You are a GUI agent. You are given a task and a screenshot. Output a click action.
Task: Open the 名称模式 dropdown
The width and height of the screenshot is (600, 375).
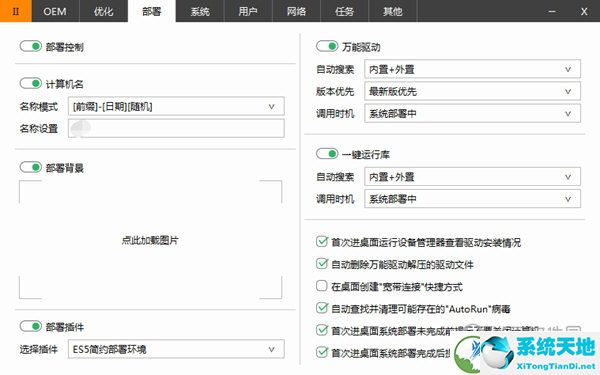click(176, 106)
